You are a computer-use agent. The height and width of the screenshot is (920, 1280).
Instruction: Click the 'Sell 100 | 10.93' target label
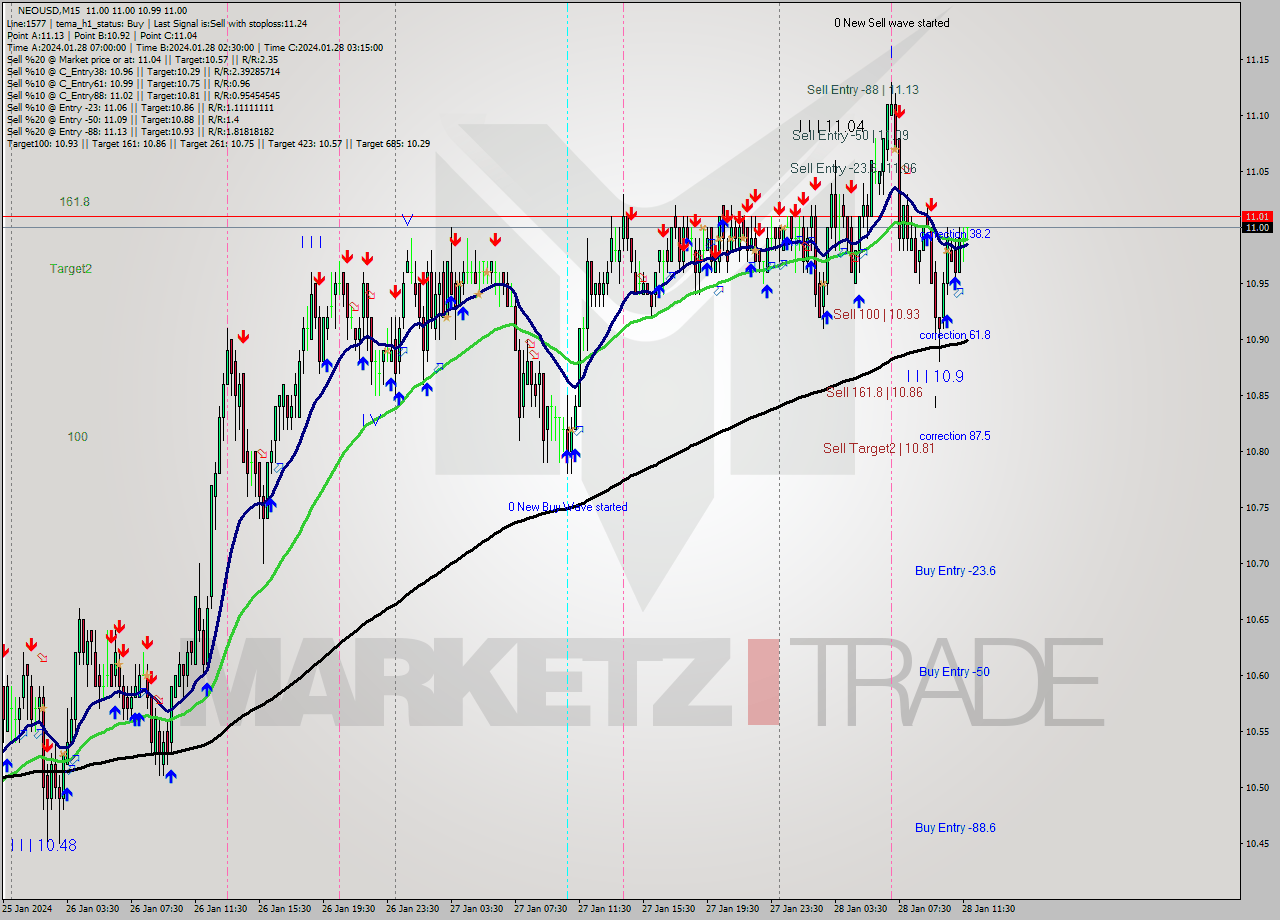coord(876,314)
